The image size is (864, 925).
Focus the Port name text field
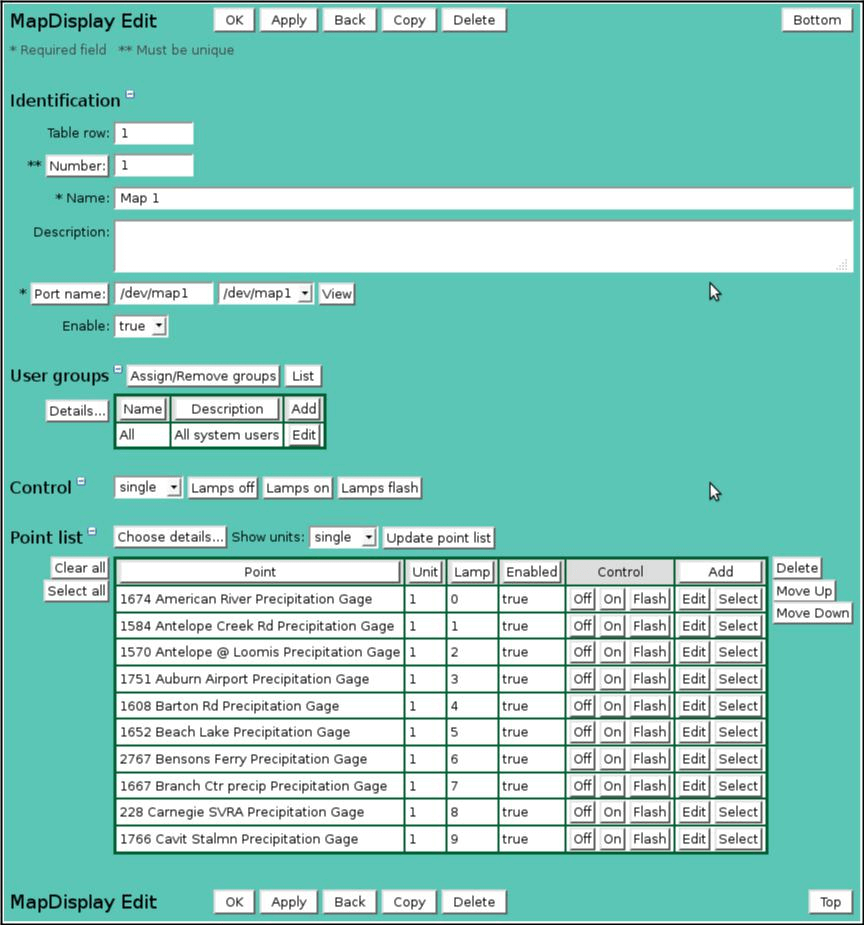(x=164, y=293)
